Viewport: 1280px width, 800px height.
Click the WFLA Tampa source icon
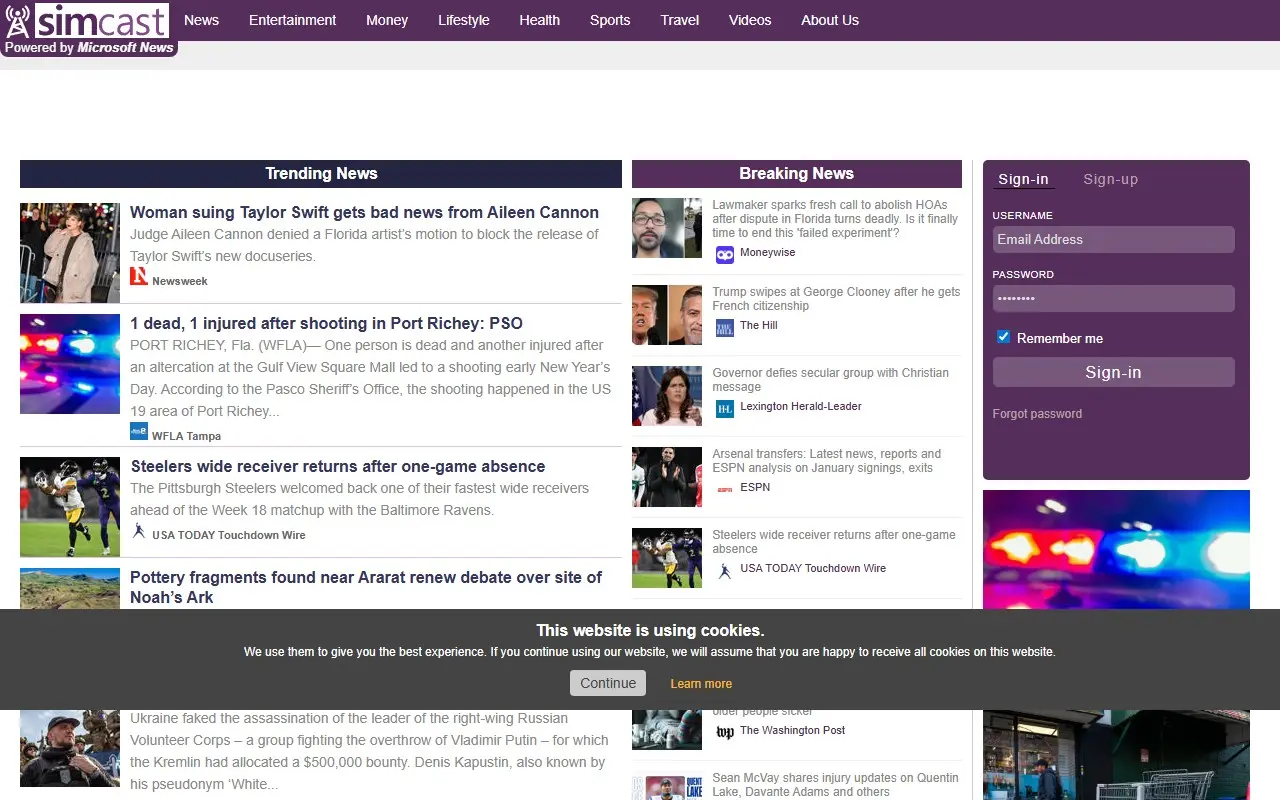pyautogui.click(x=139, y=432)
